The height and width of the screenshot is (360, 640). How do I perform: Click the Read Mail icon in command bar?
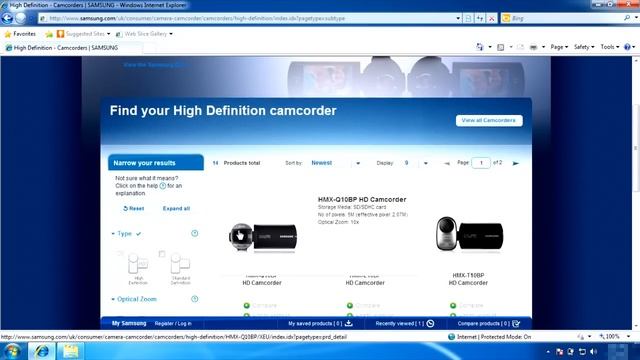520,47
